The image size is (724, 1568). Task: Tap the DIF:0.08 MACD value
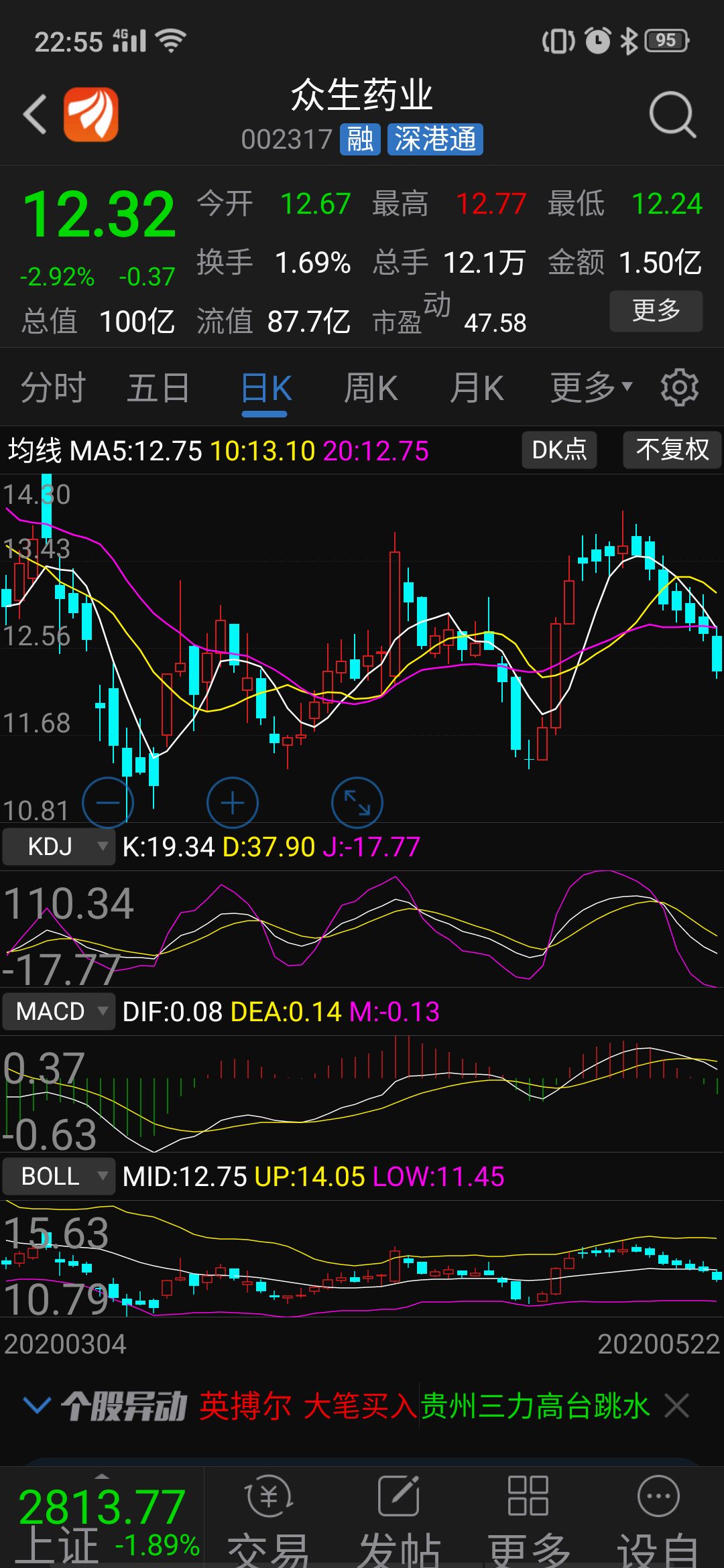[x=172, y=1012]
